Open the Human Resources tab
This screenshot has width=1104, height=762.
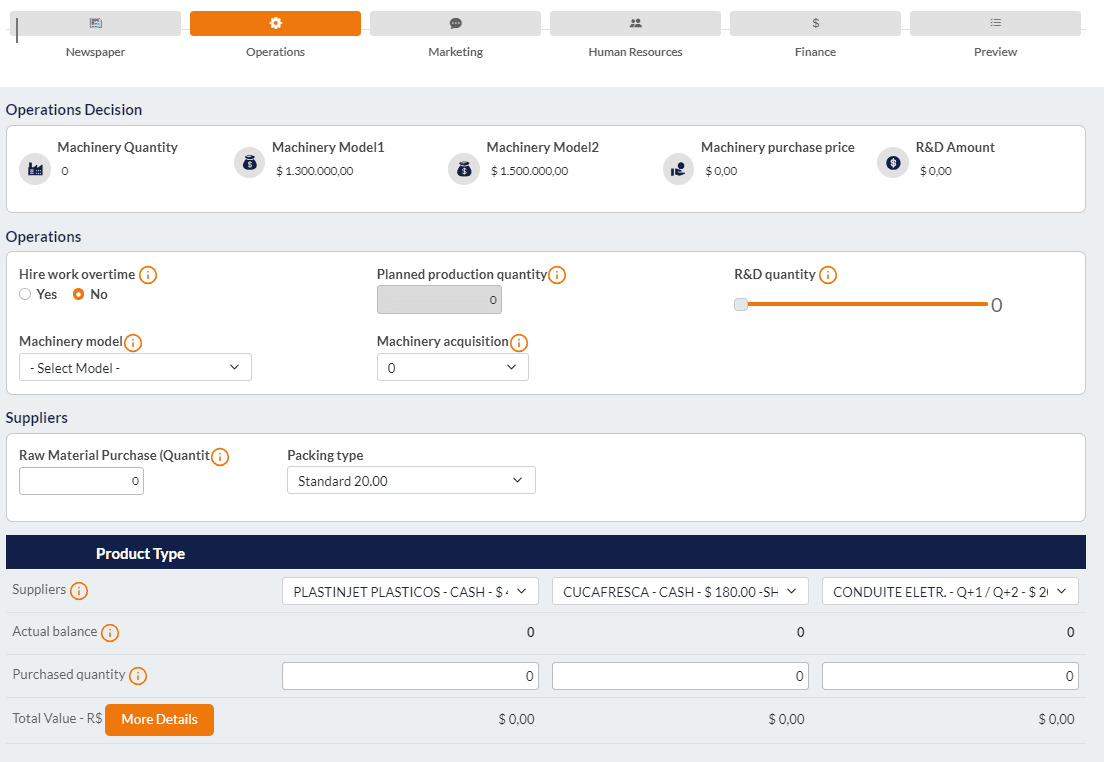[635, 24]
